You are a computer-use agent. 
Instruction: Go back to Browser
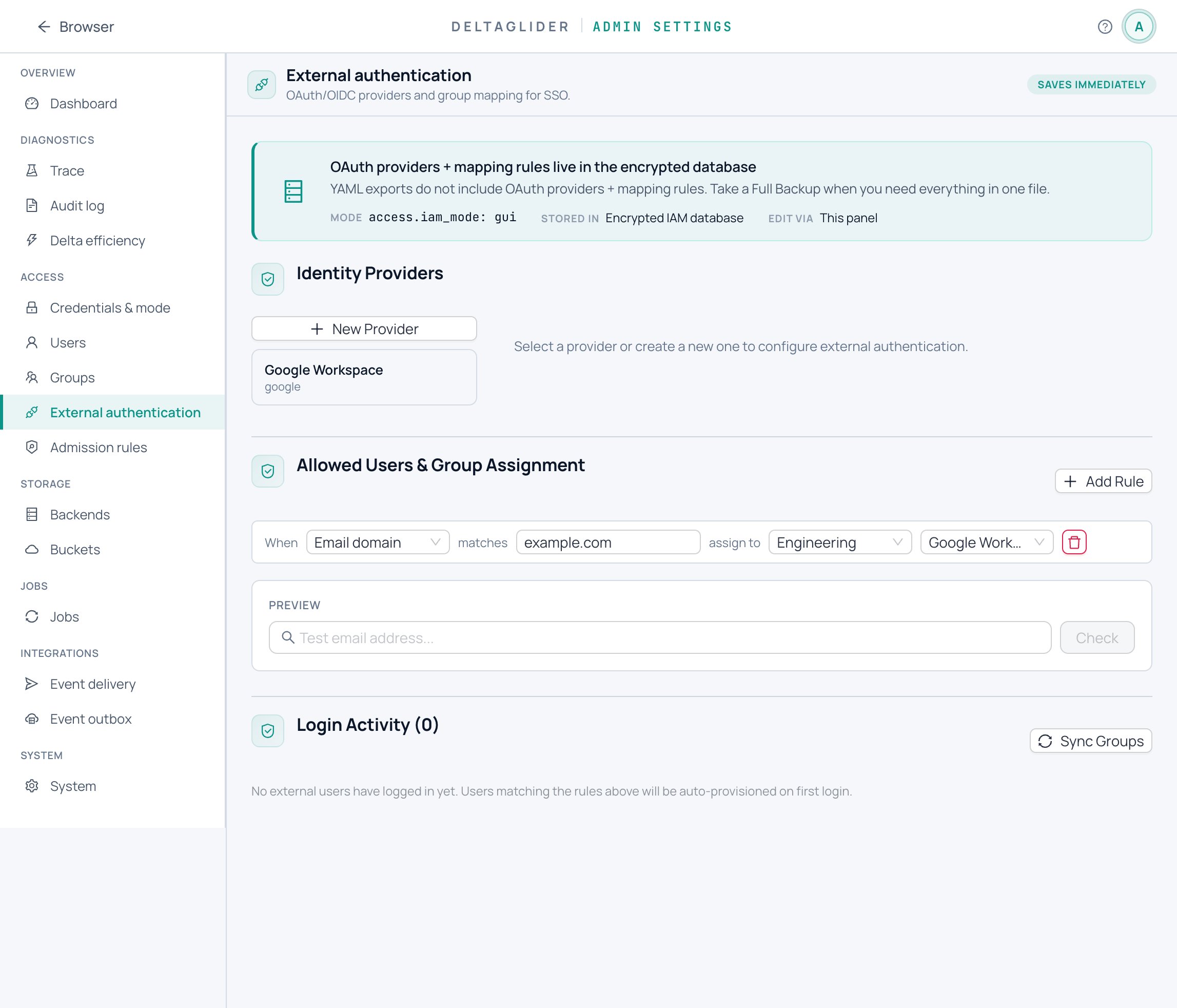(x=75, y=27)
